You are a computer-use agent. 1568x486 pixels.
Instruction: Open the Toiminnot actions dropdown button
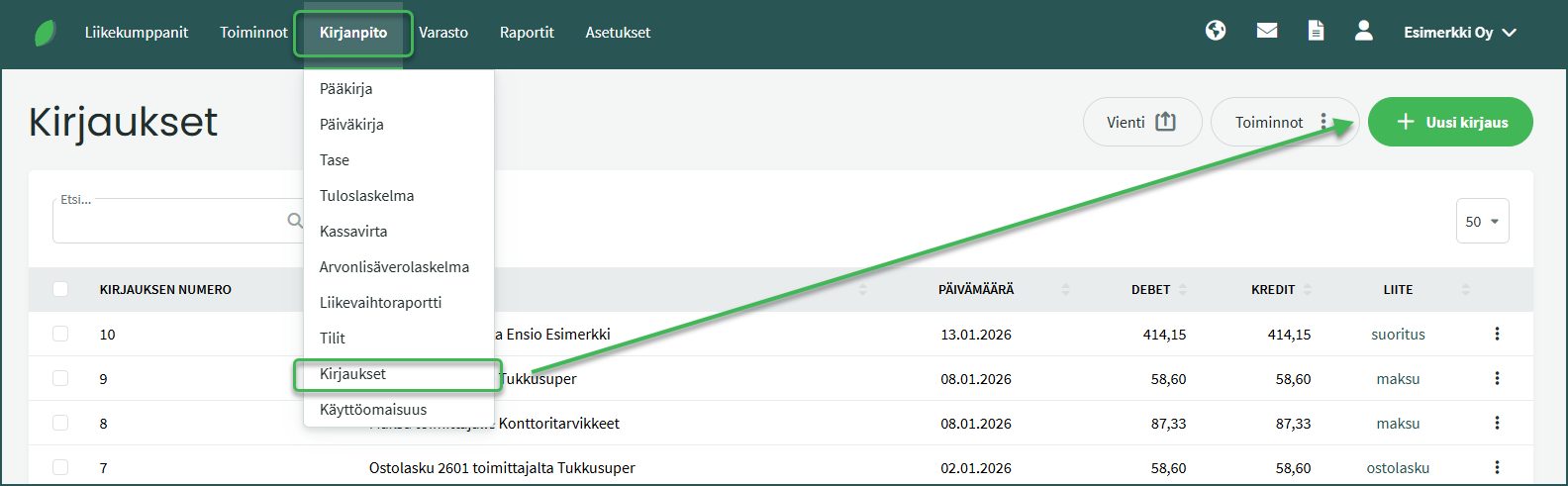1283,122
